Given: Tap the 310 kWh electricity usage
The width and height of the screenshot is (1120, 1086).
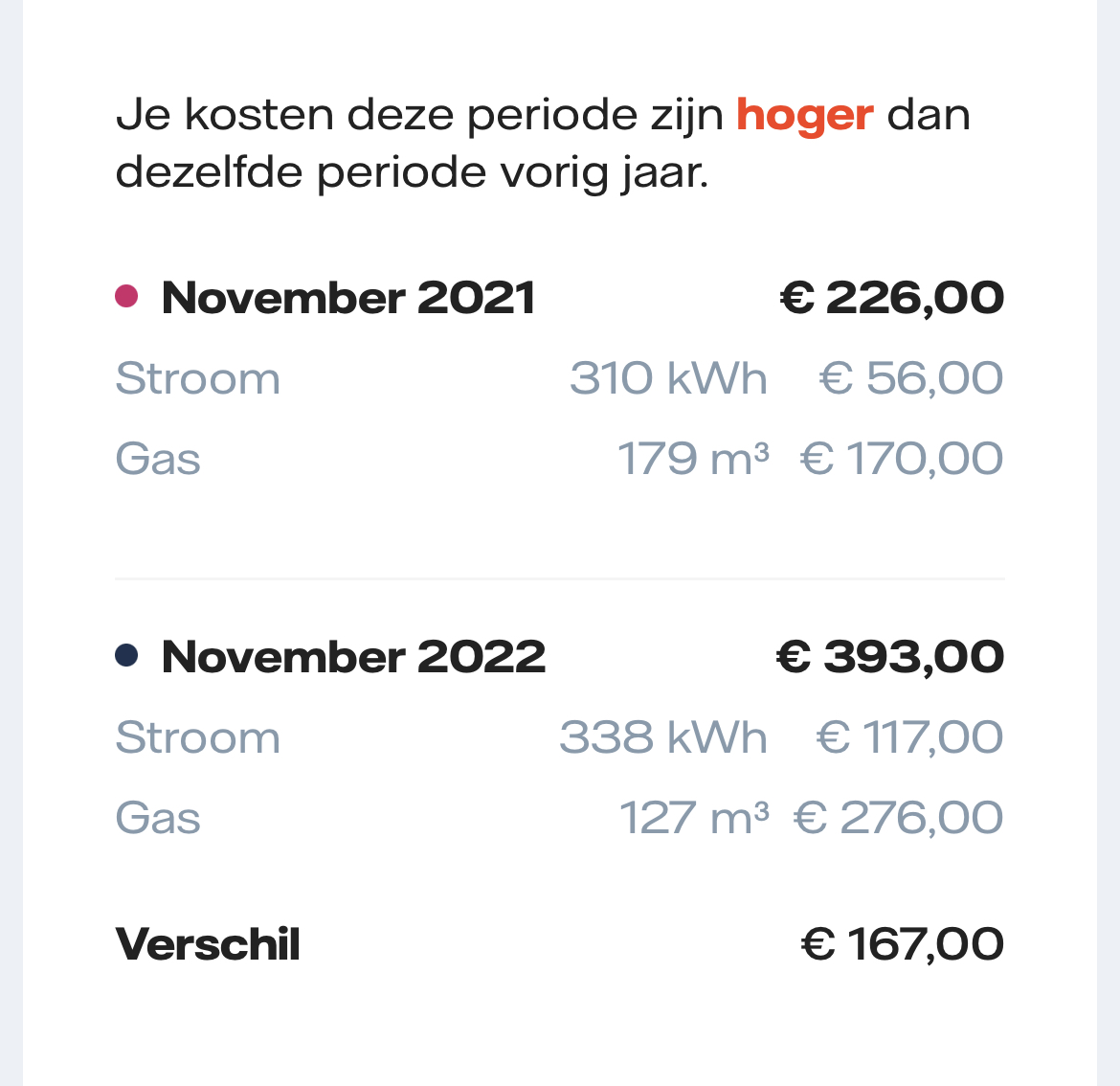Looking at the screenshot, I should click(x=668, y=378).
